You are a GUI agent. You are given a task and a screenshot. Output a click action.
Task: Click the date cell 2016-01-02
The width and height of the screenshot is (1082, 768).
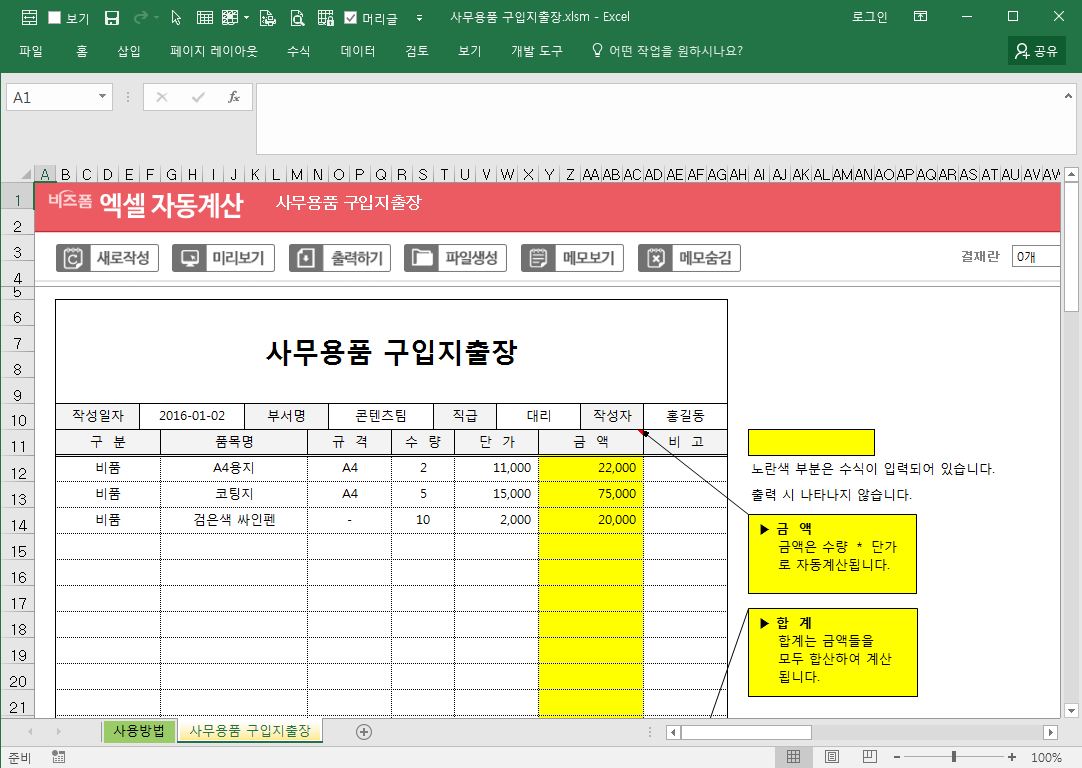(192, 416)
